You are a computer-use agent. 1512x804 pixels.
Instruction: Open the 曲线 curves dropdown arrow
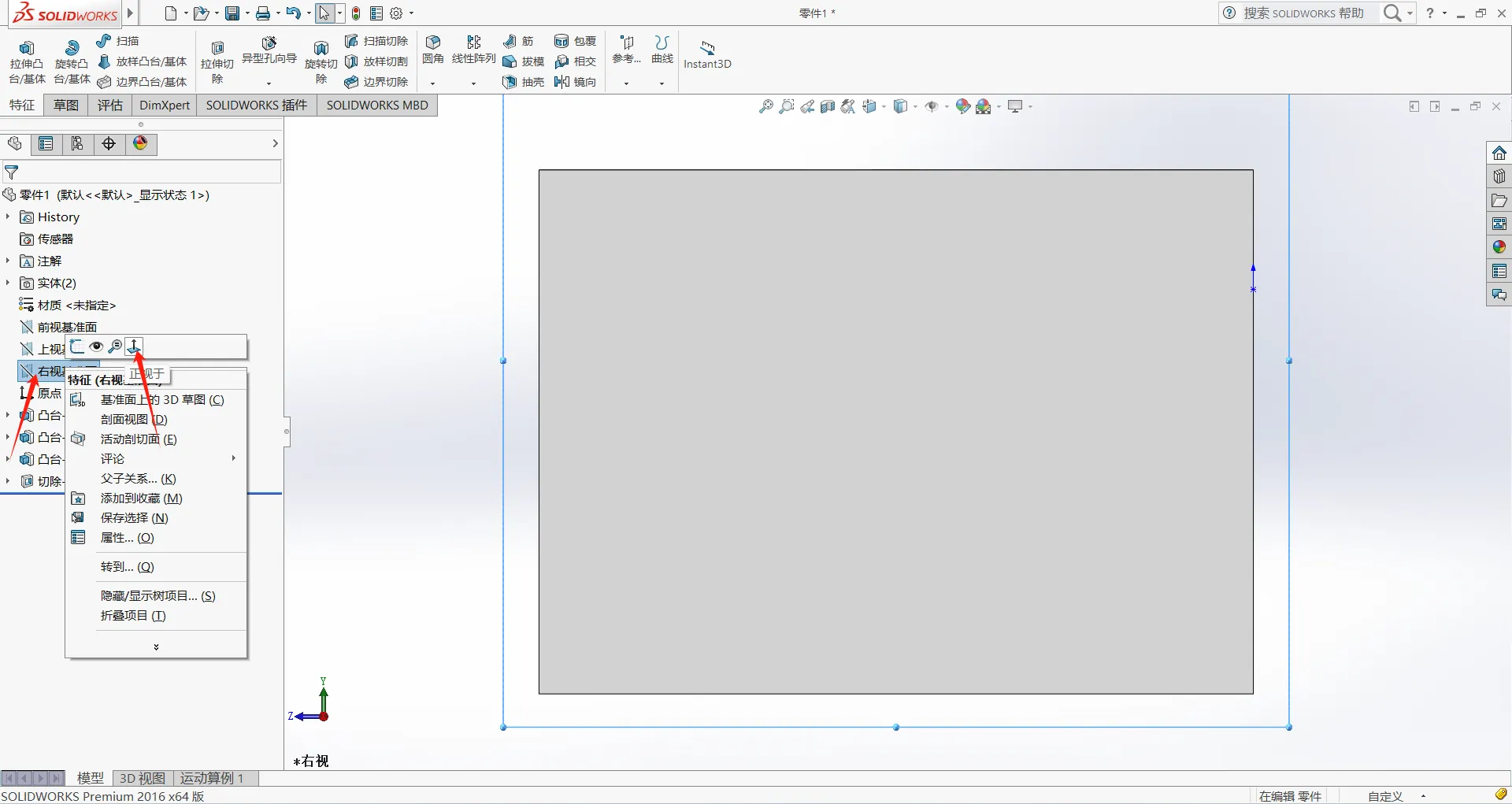pyautogui.click(x=661, y=83)
